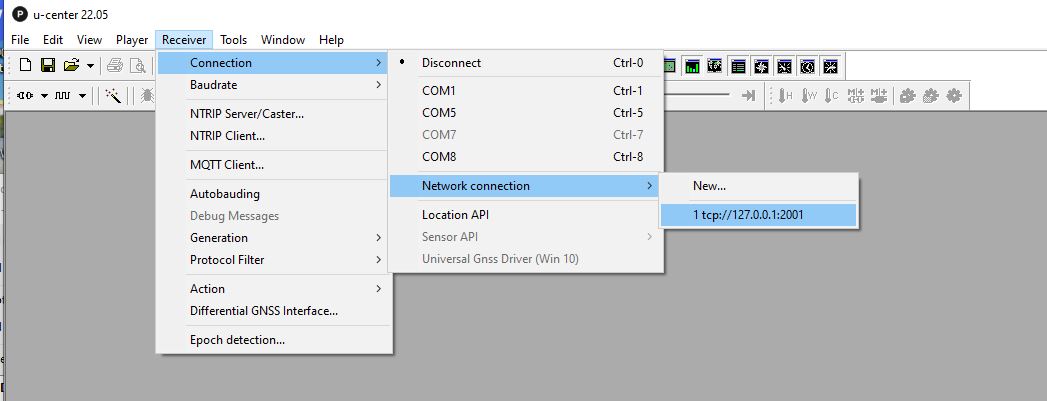Open the world map view icon

(715, 66)
